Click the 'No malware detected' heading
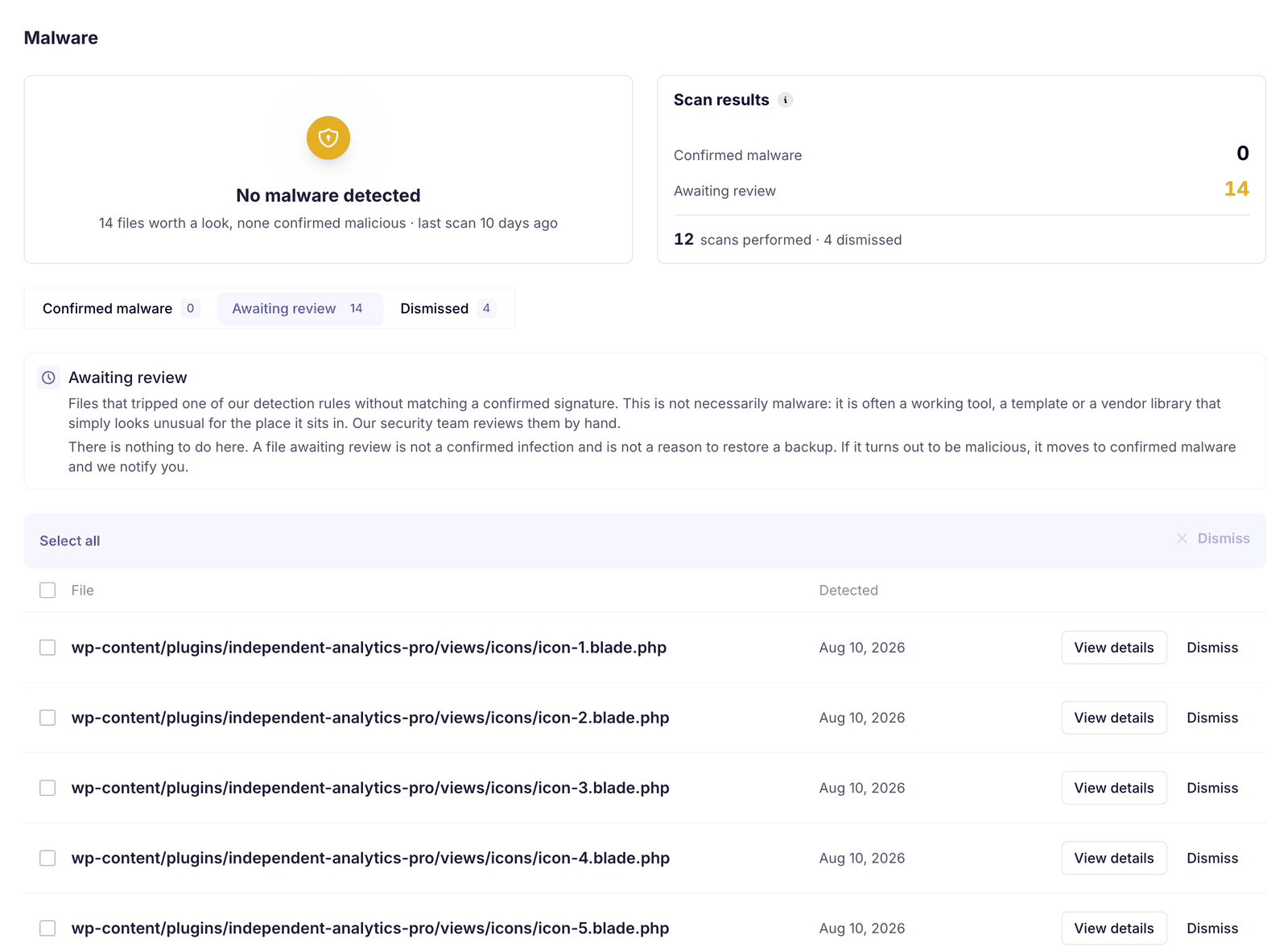This screenshot has height=947, width=1288. pos(328,196)
